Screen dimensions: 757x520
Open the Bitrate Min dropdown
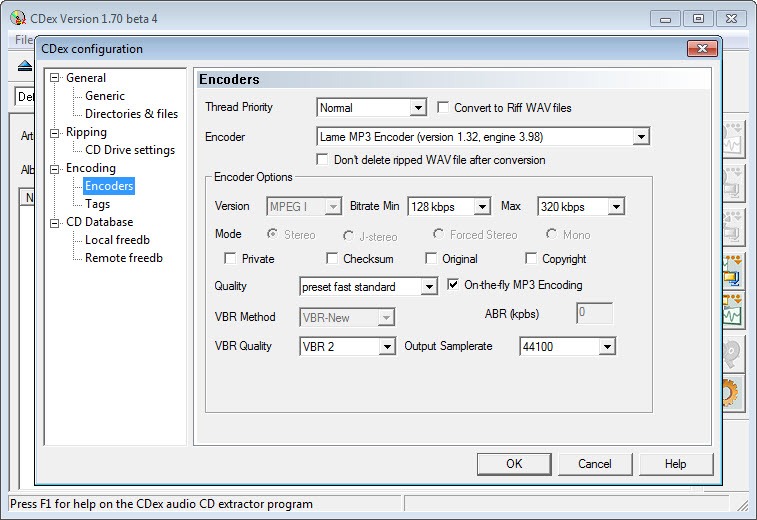(x=482, y=207)
